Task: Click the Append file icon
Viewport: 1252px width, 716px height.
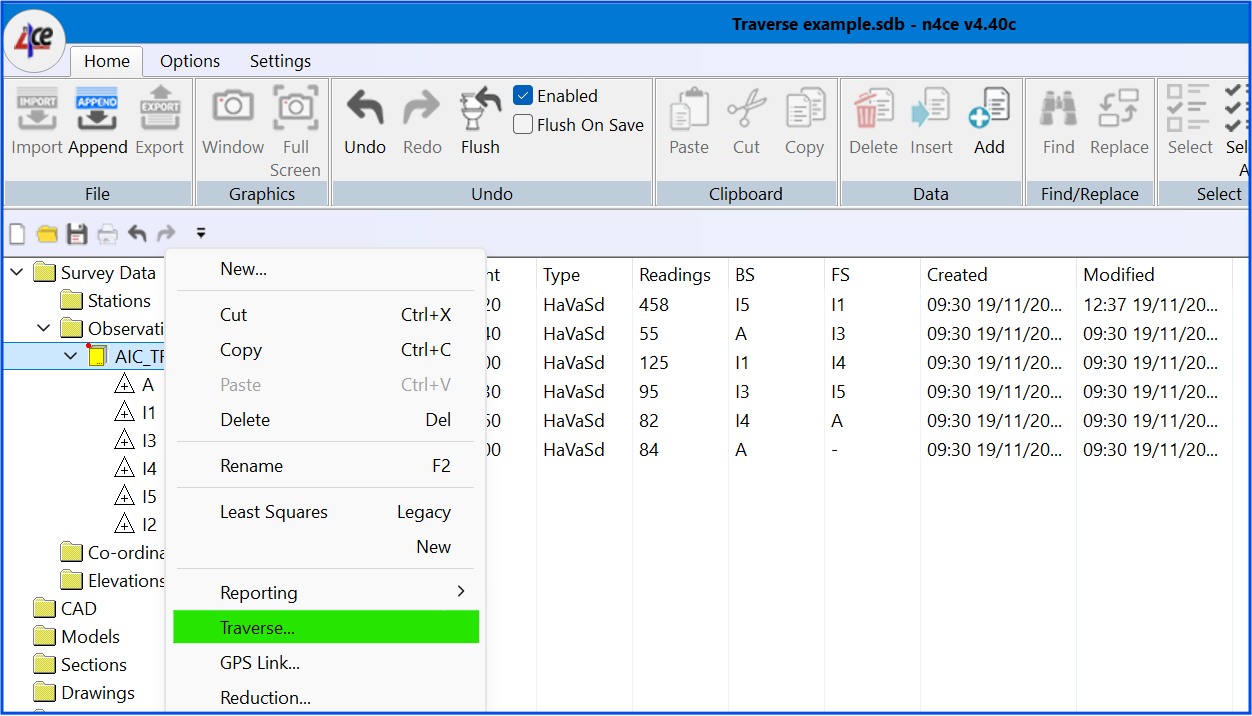Action: click(x=97, y=109)
